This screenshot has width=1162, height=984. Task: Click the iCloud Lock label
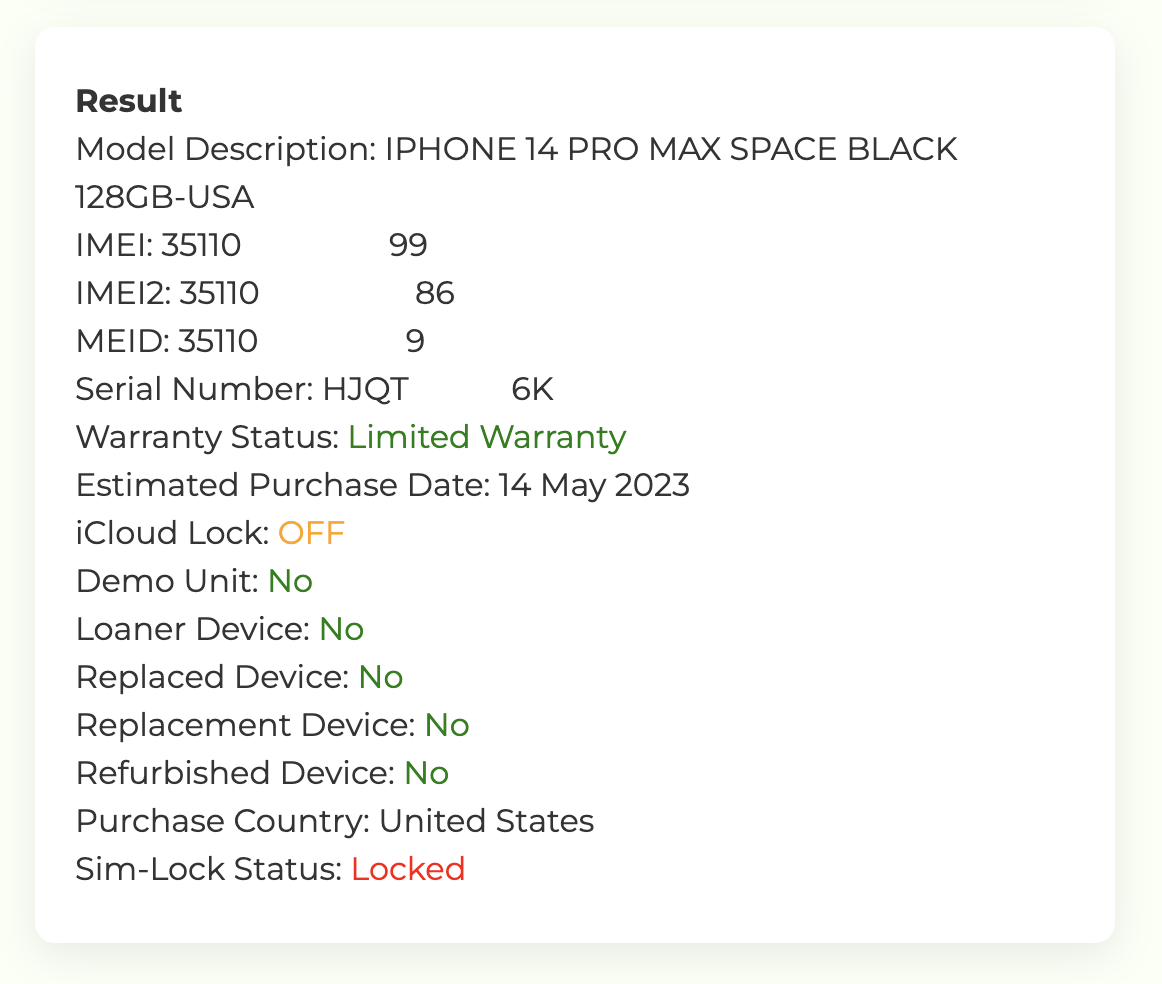[x=172, y=533]
